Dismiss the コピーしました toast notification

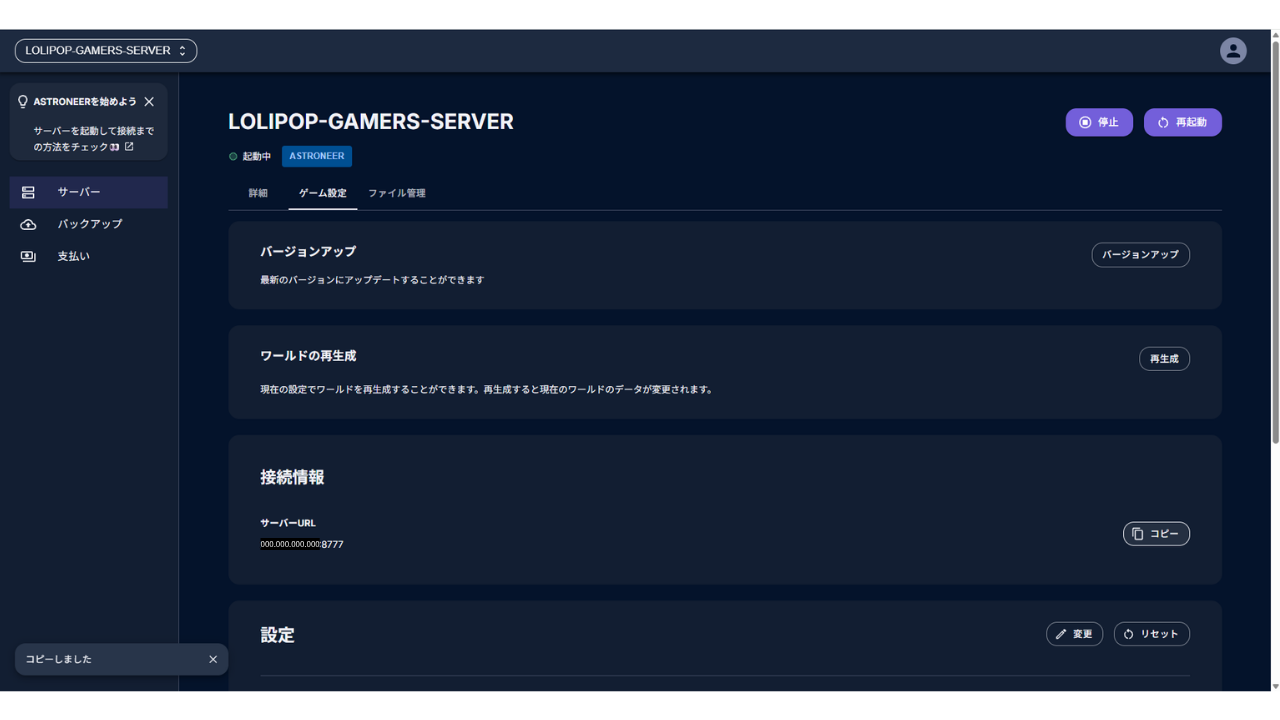click(x=213, y=660)
